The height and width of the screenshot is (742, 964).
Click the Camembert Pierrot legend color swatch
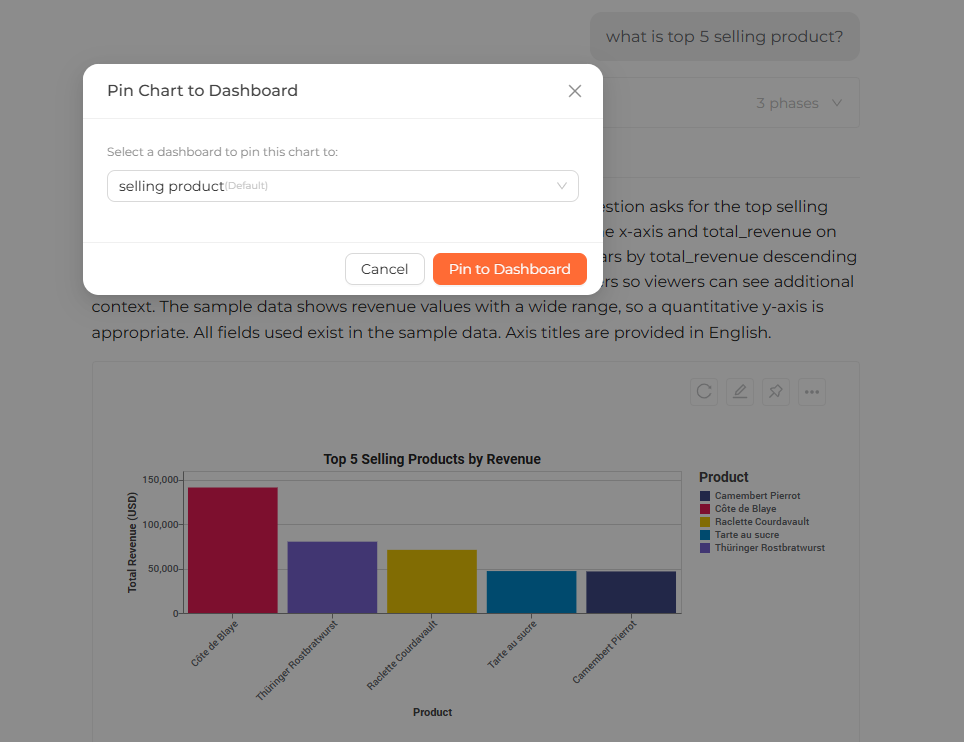click(x=705, y=495)
